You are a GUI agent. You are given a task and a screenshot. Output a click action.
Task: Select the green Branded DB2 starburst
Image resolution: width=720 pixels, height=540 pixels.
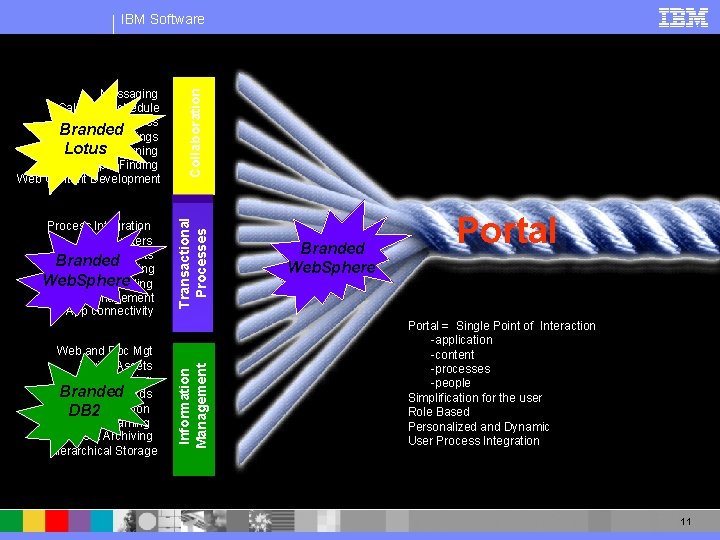tap(91, 399)
